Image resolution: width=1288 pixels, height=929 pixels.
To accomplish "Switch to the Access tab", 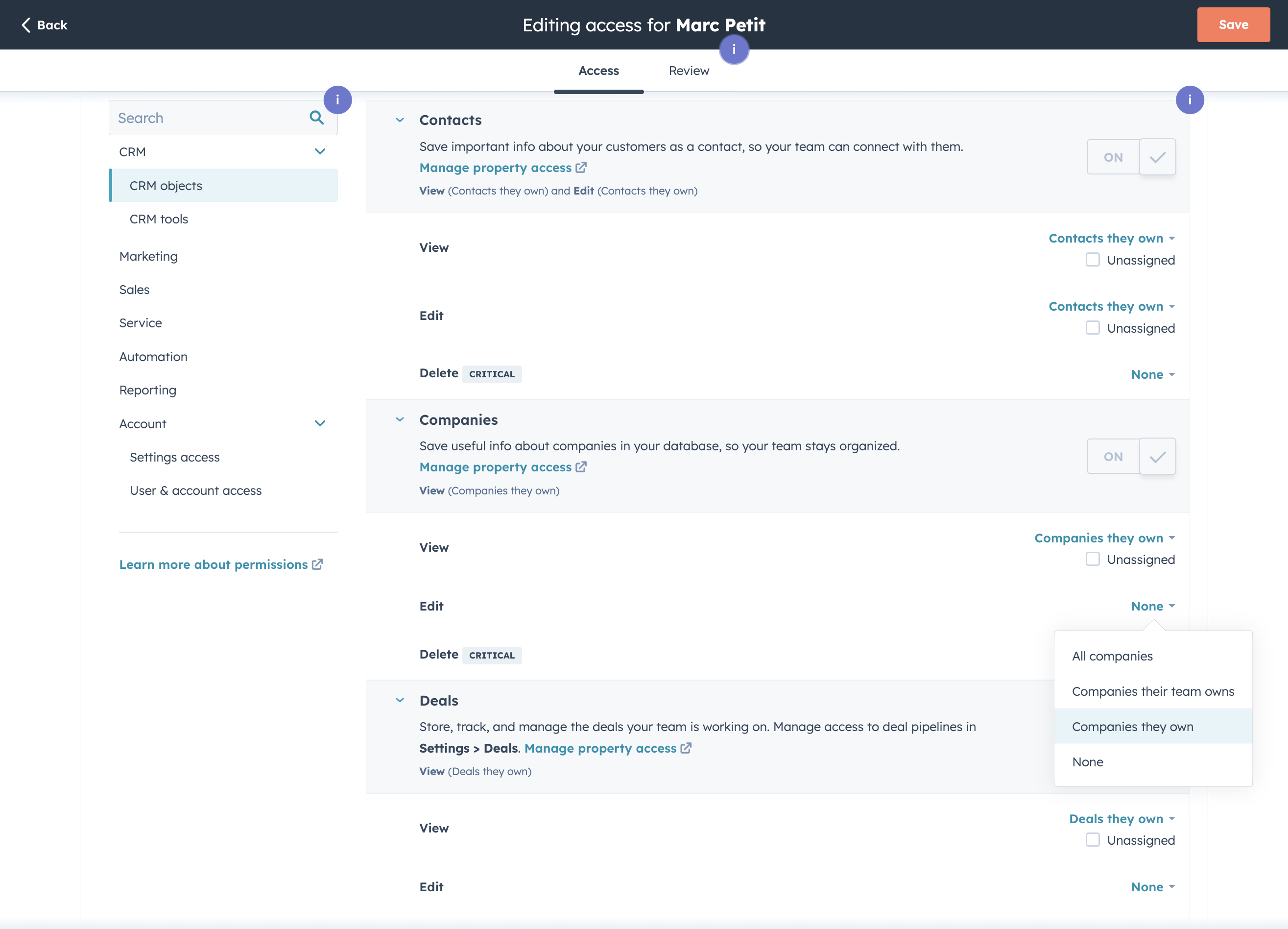I will click(x=598, y=71).
